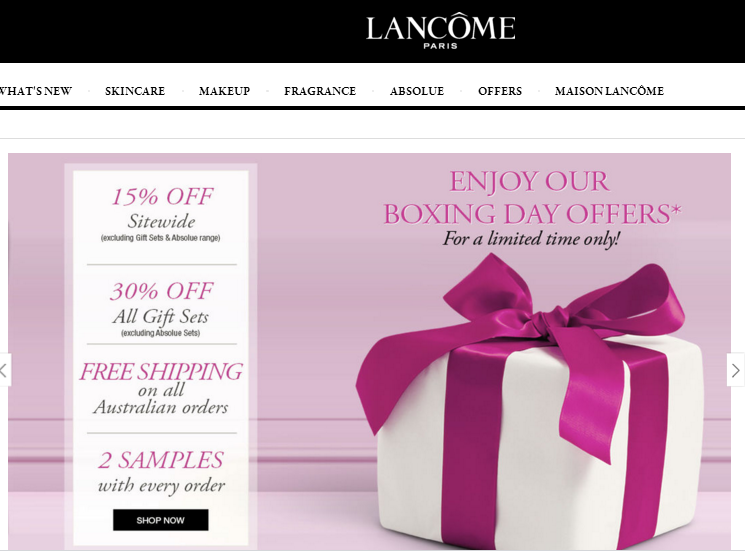The height and width of the screenshot is (551, 745).
Task: Click the Enjoy Our Boxing Day Offers headline
Action: coord(532,198)
